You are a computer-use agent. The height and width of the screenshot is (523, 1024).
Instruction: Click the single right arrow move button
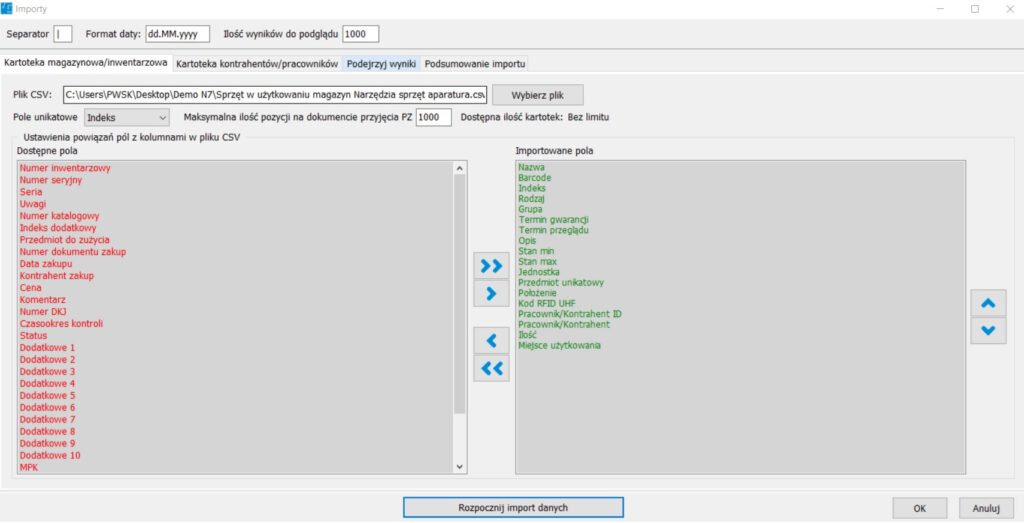(490, 294)
